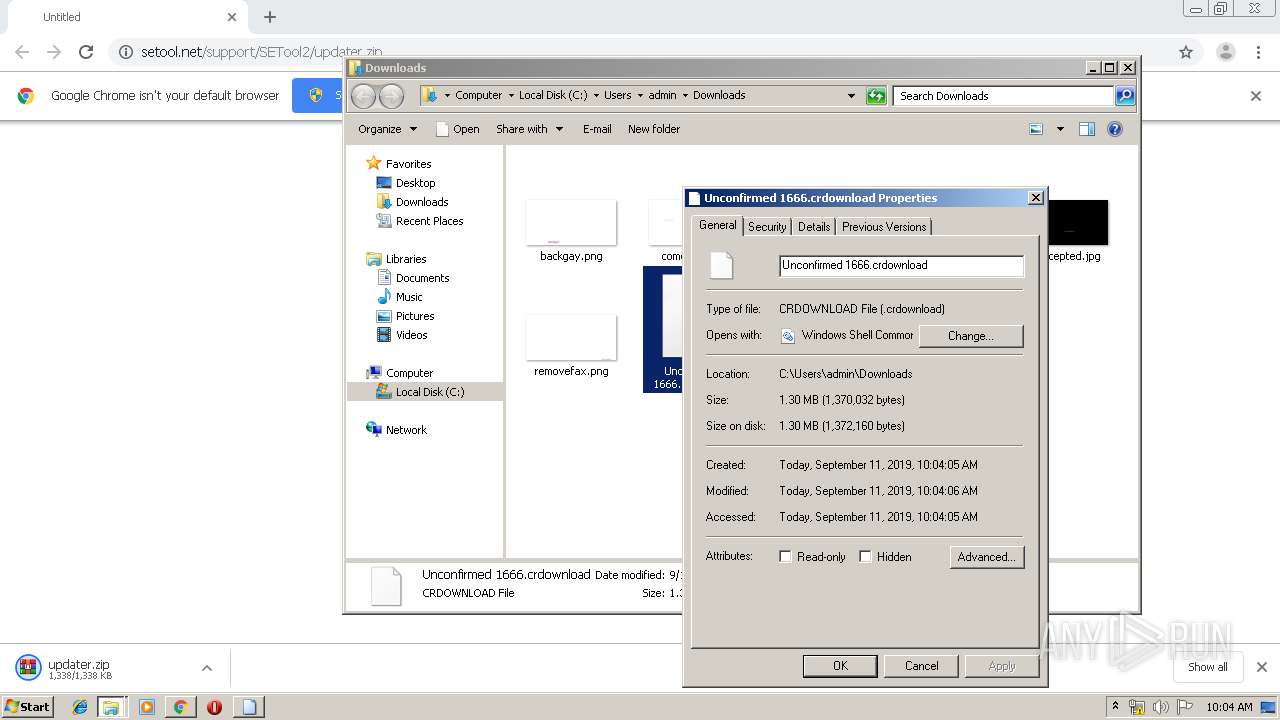This screenshot has height=720, width=1280.
Task: Select removefax.png file thumbnail
Action: [x=571, y=346]
